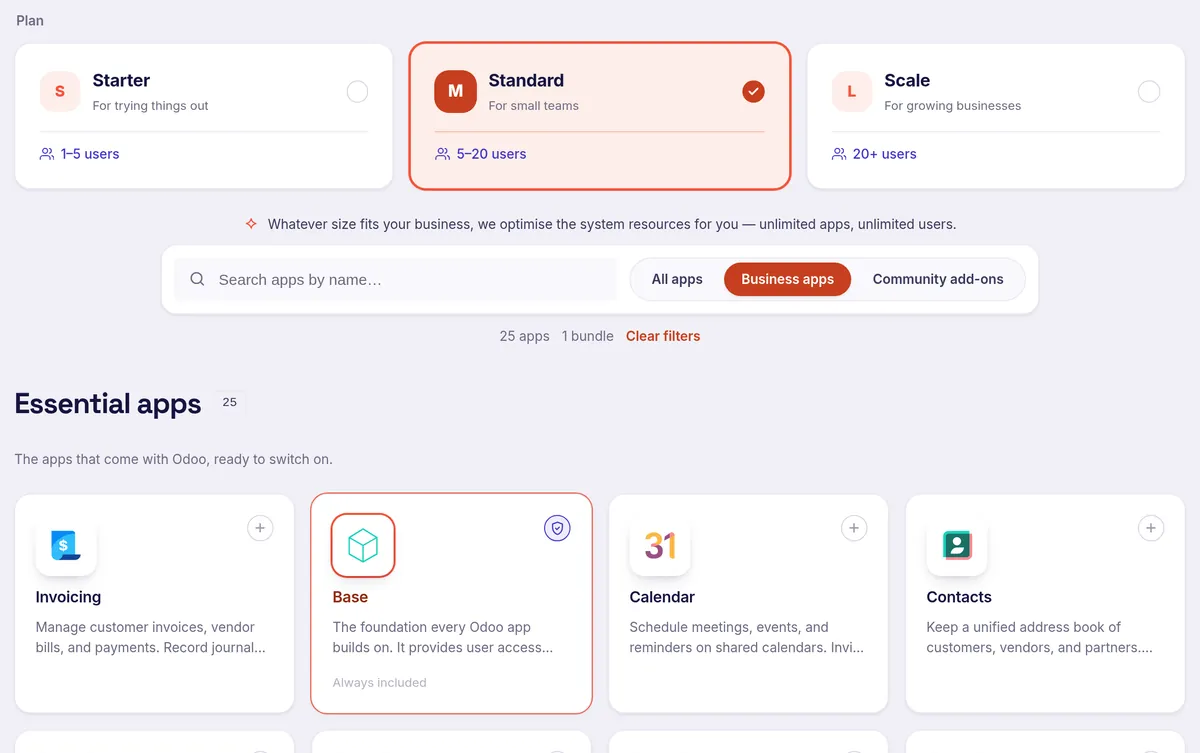Click the 'Always included' label on Base
Image resolution: width=1200 pixels, height=753 pixels.
[379, 683]
